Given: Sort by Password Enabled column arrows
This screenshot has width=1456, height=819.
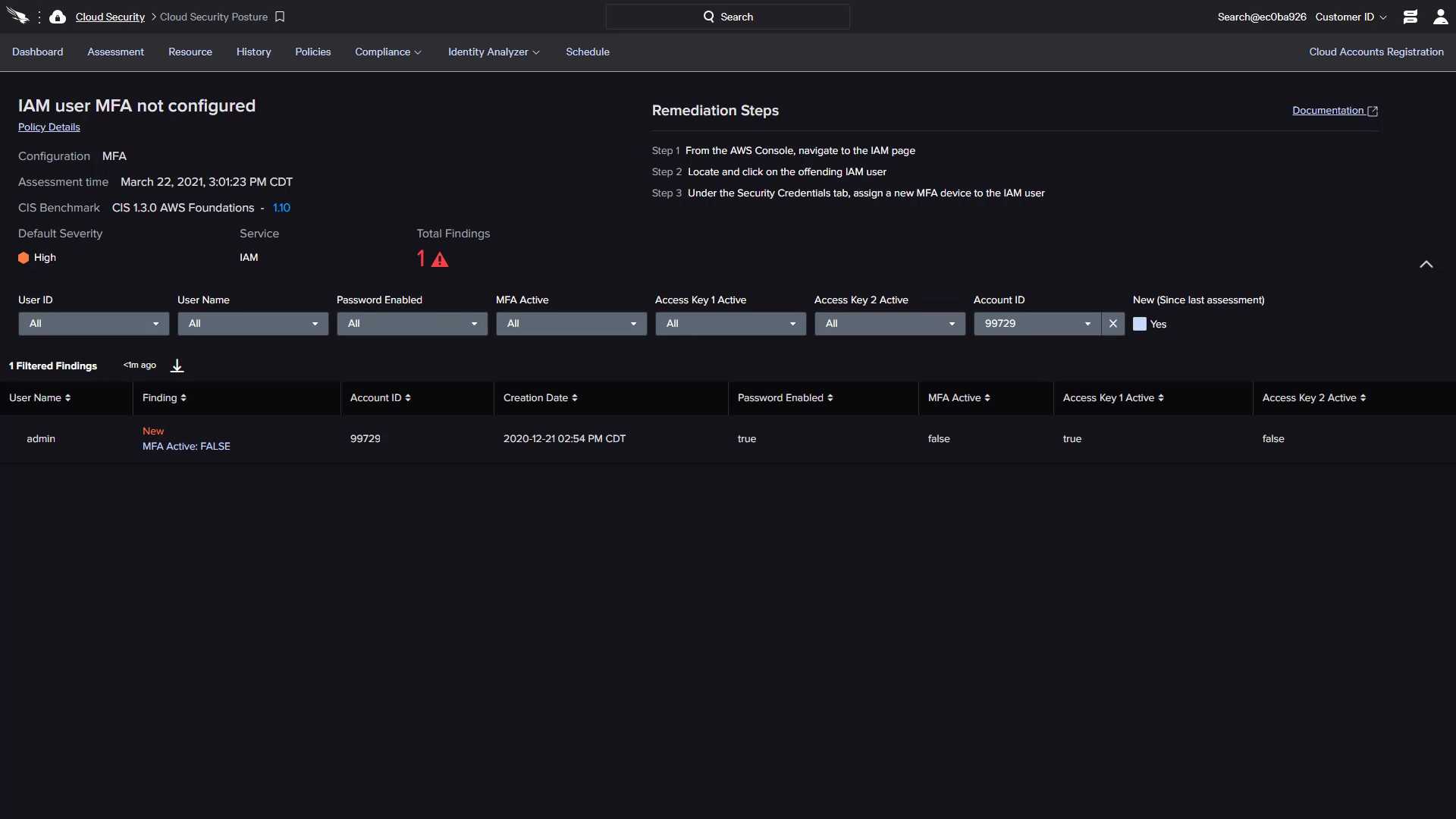Looking at the screenshot, I should pos(830,398).
